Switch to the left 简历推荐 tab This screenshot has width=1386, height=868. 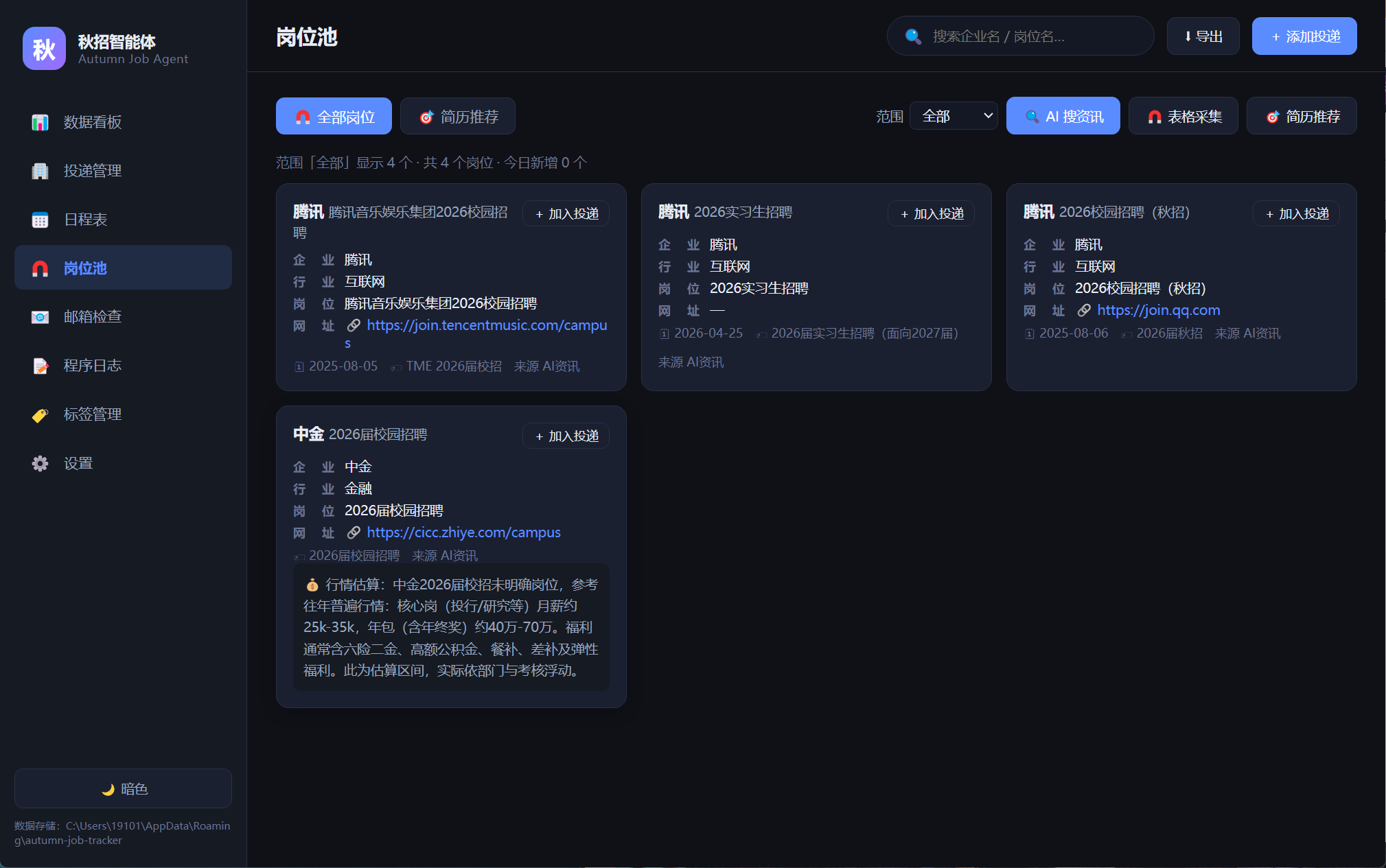coord(458,117)
